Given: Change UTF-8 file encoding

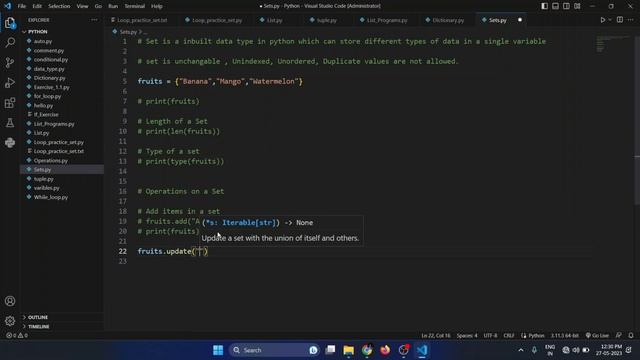Looking at the screenshot, I should coord(490,336).
